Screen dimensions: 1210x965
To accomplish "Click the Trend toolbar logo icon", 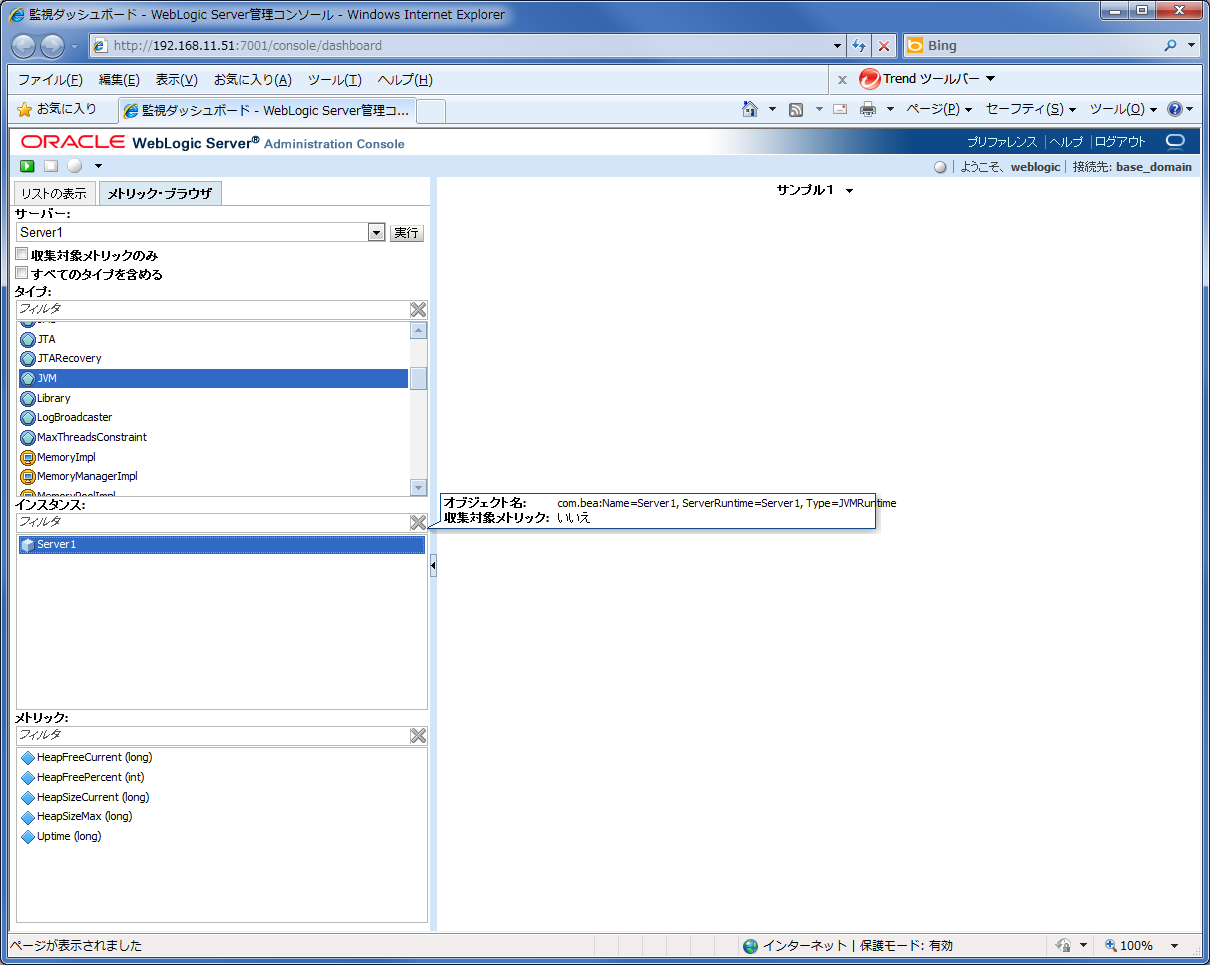I will (869, 79).
